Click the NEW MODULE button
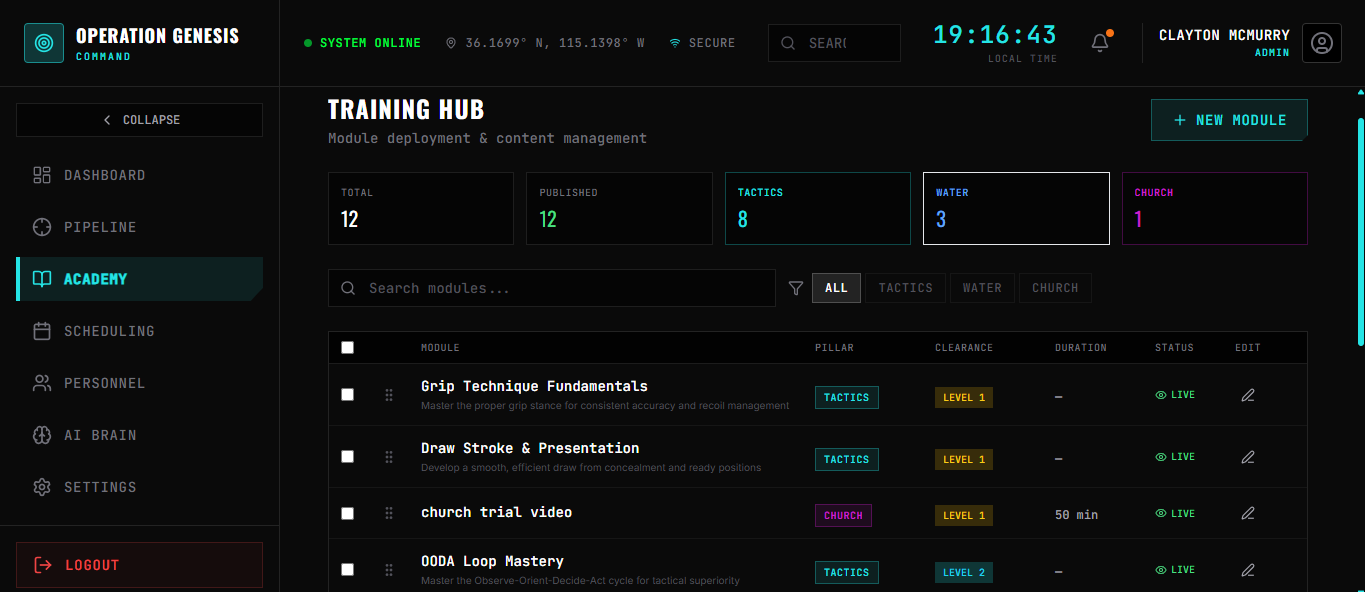 [1228, 119]
